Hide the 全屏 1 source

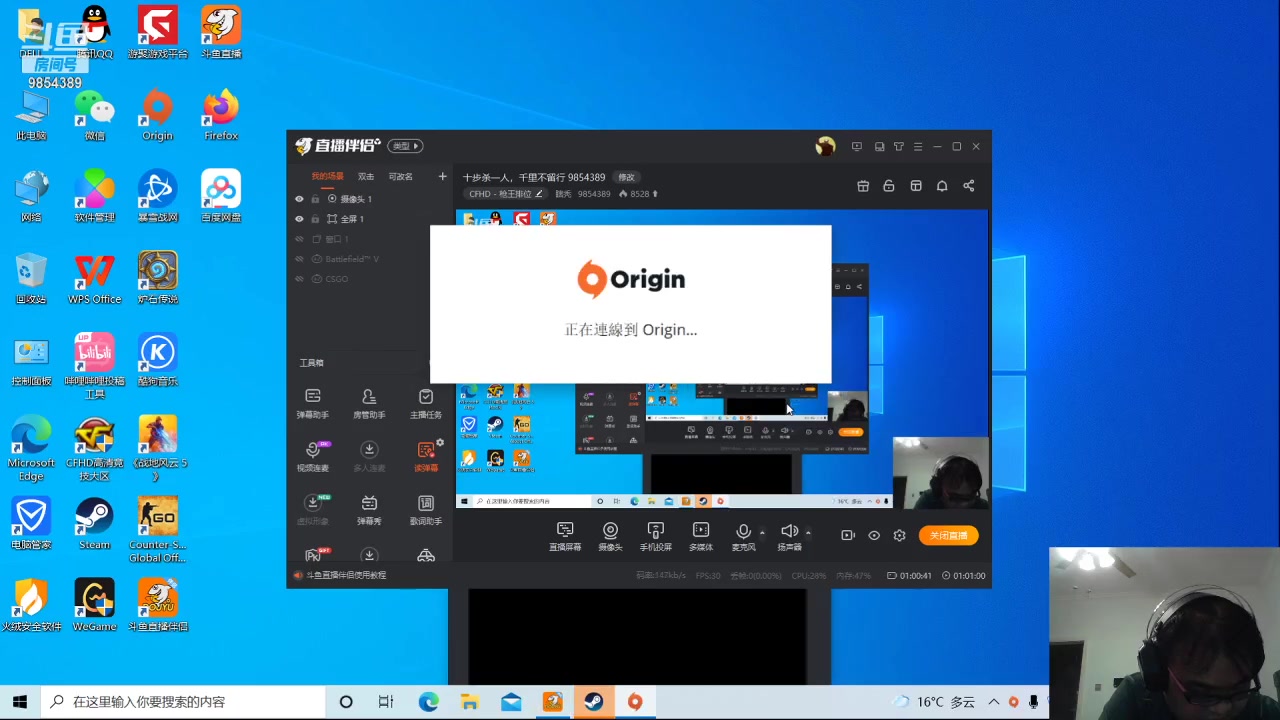(299, 219)
